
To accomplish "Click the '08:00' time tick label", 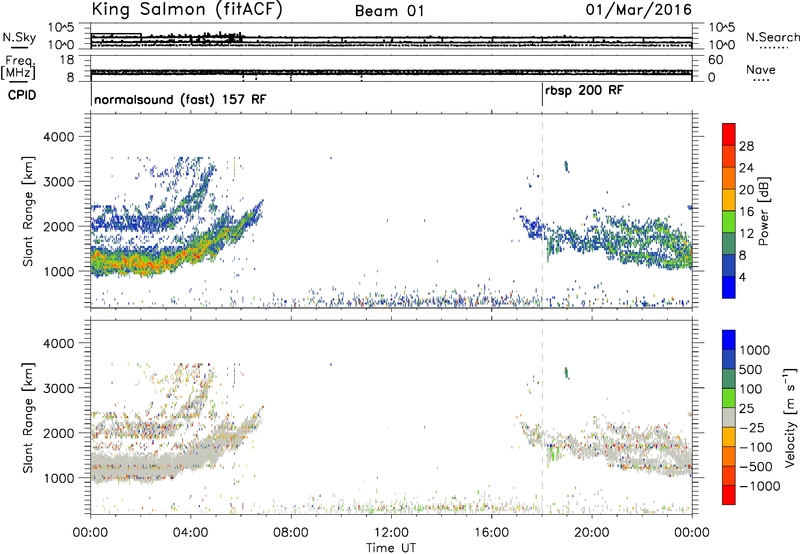I will click(291, 533).
